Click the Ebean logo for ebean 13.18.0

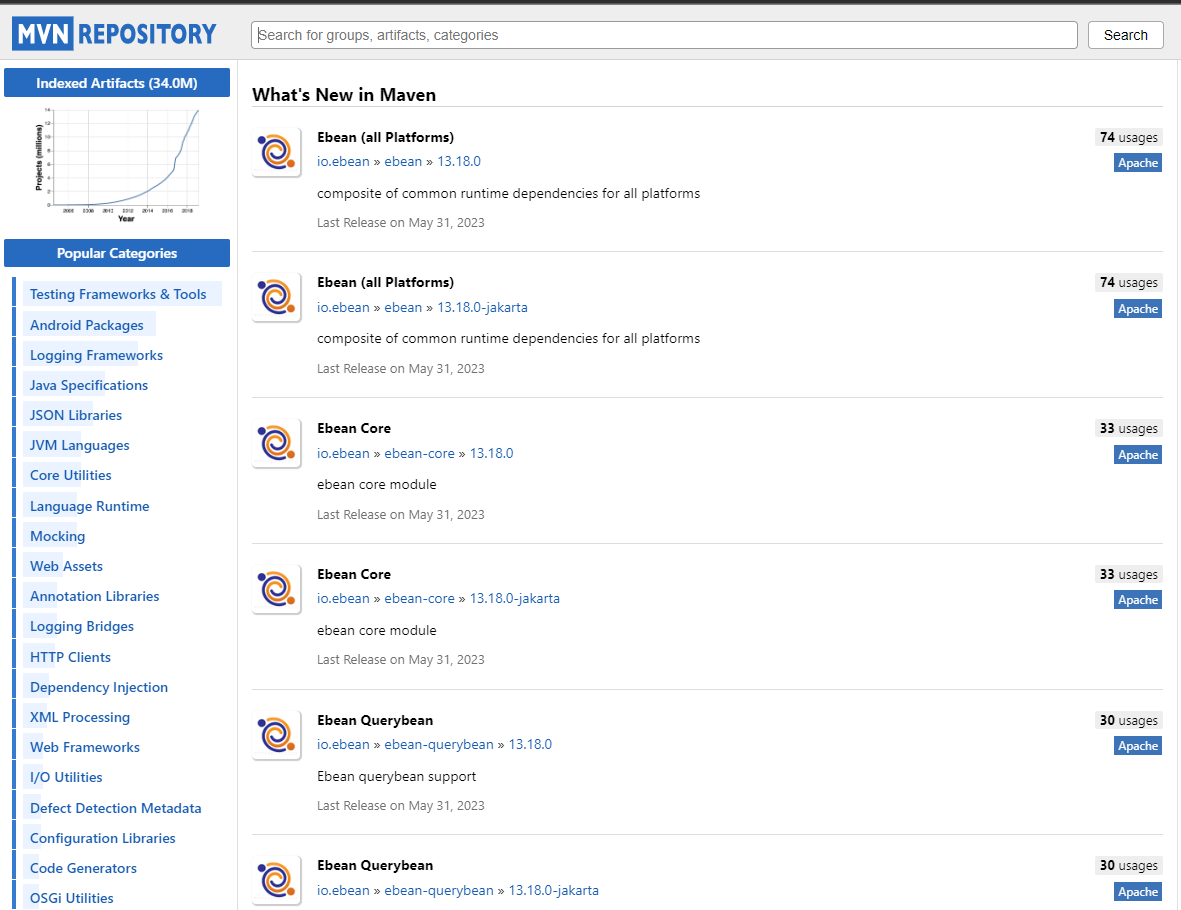tap(276, 152)
